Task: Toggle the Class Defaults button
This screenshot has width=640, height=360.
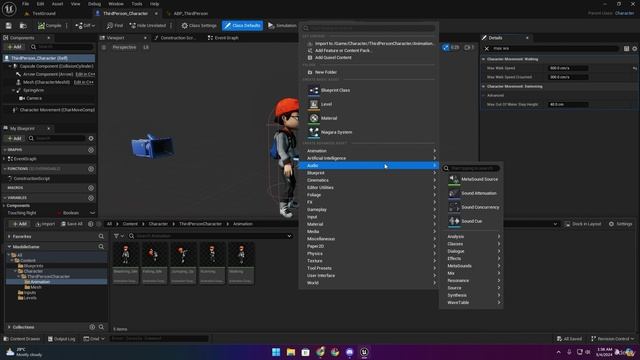Action: (242, 26)
